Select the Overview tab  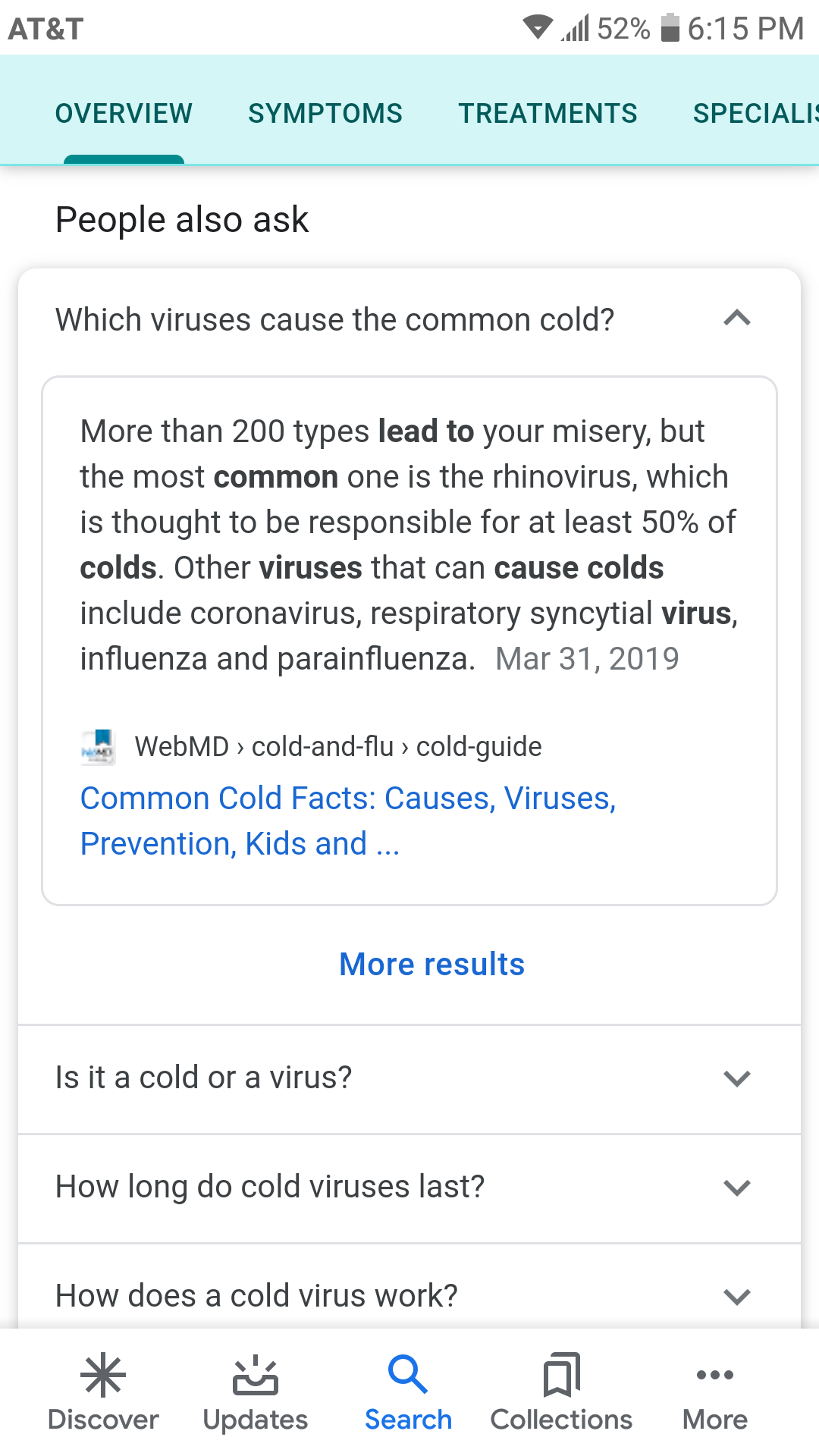[x=124, y=114]
